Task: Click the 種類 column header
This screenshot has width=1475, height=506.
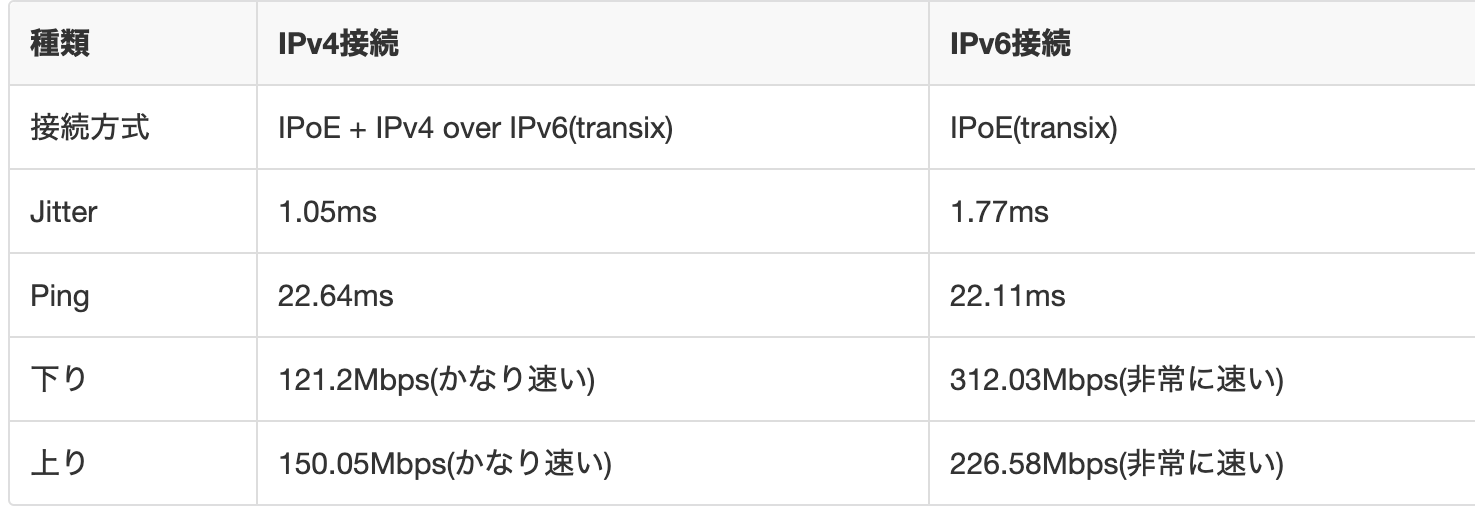Action: pyautogui.click(x=61, y=45)
